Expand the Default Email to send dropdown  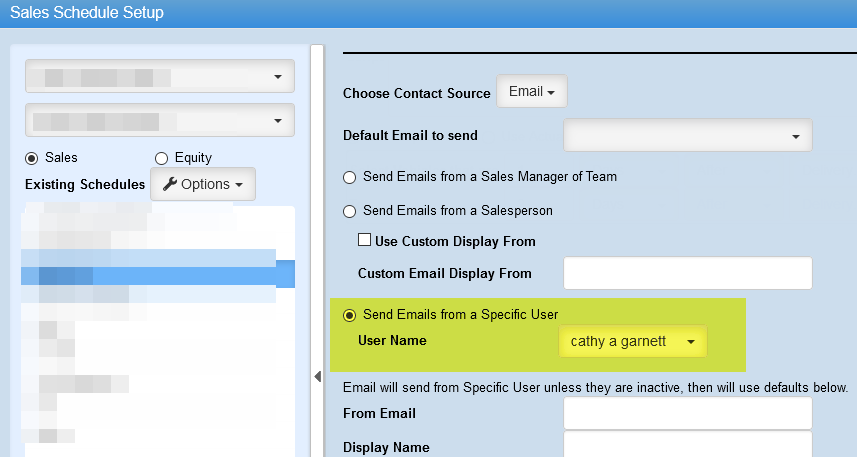[687, 136]
